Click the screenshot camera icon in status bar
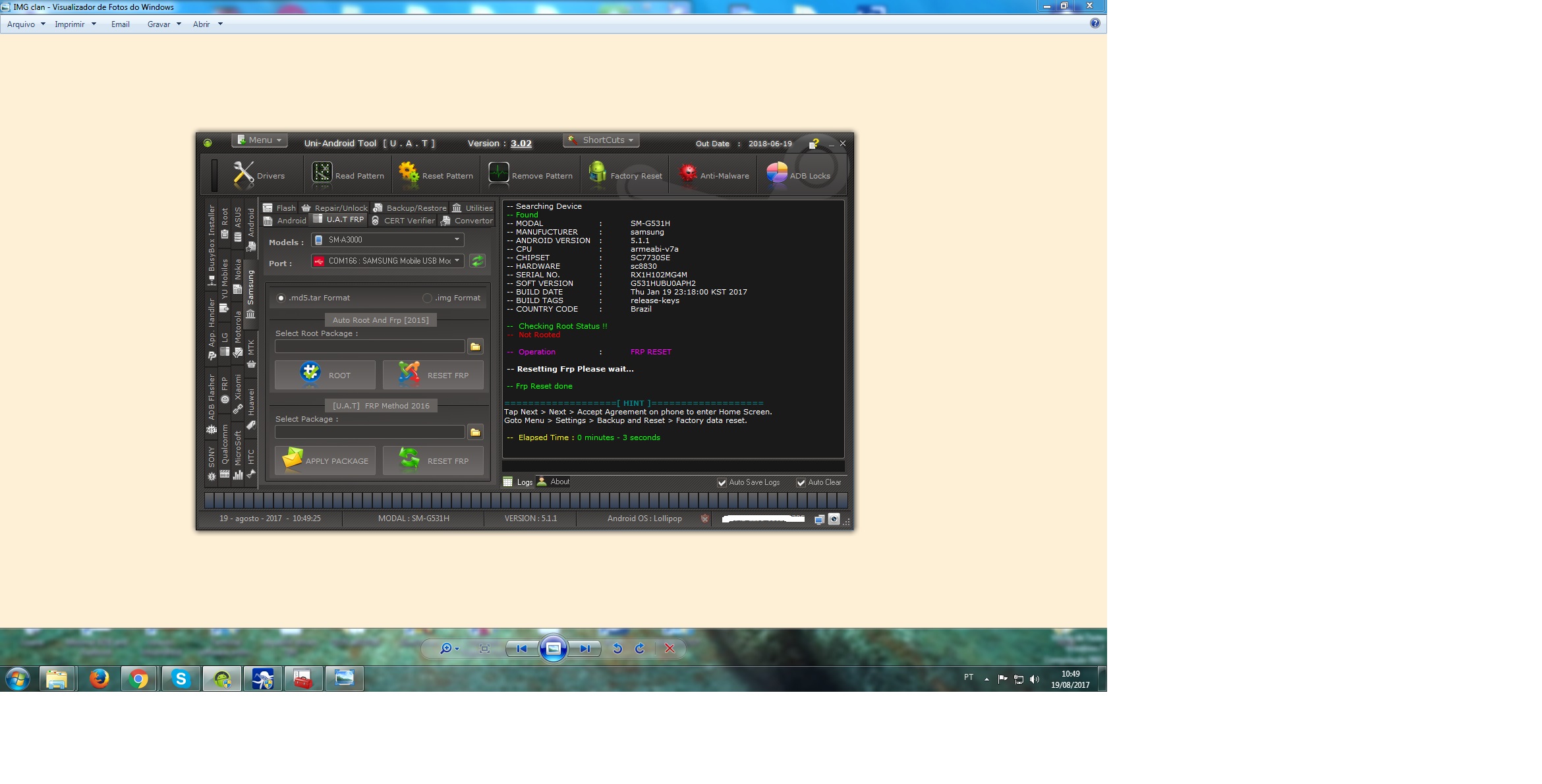Viewport: 1542px width, 784px height. coord(834,519)
